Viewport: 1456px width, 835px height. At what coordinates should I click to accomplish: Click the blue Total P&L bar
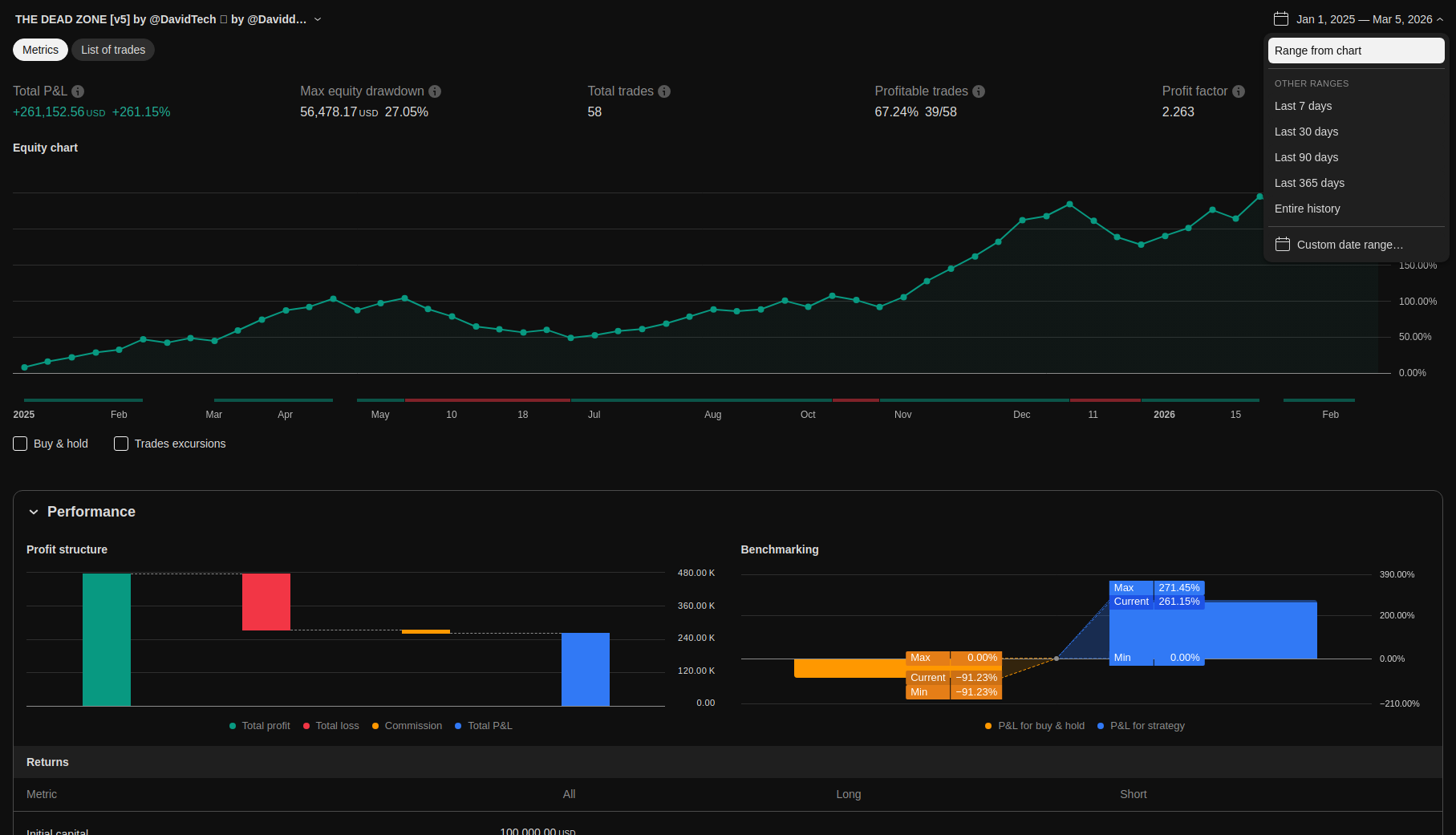coord(585,669)
